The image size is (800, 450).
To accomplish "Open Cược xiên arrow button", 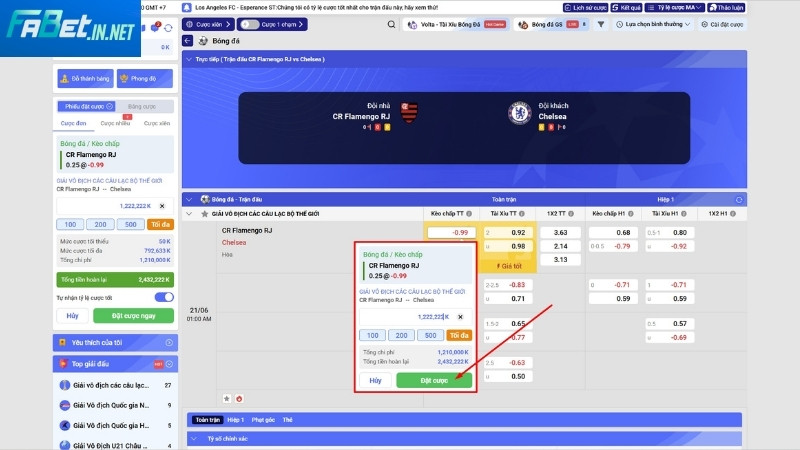I will point(208,24).
